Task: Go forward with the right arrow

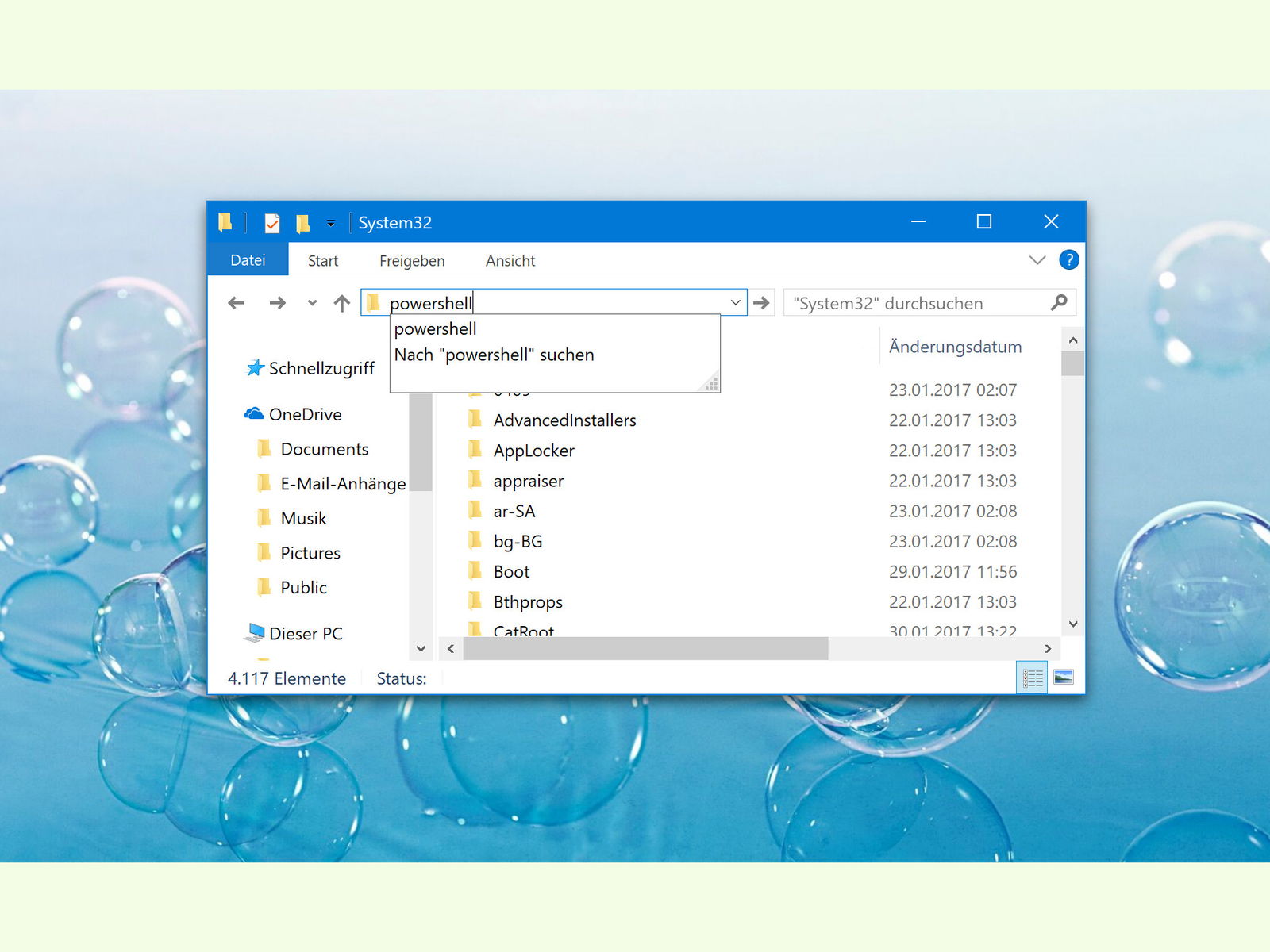Action: (277, 303)
